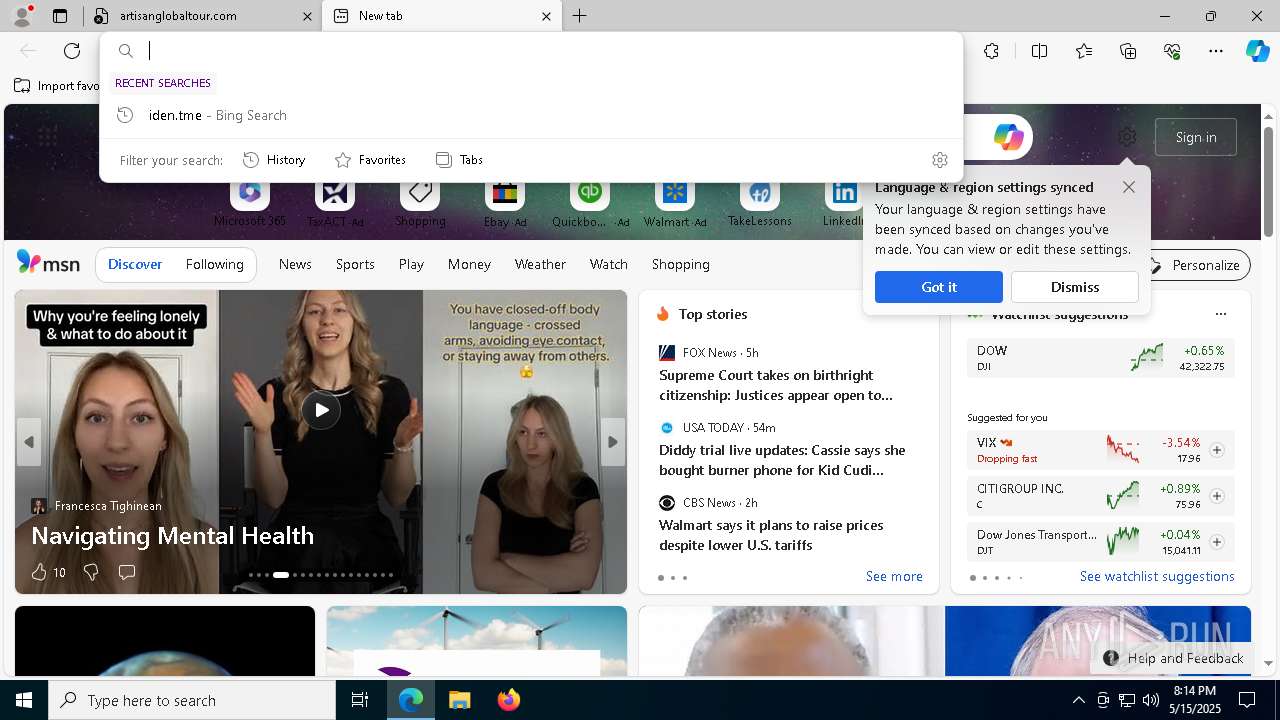
Task: Open Task View on taskbar
Action: coord(360,700)
